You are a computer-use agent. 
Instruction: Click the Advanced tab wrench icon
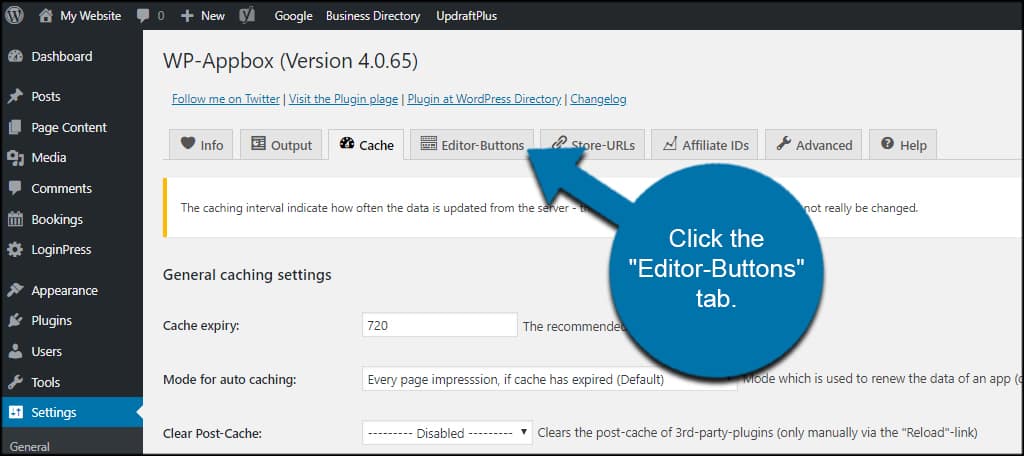(784, 144)
